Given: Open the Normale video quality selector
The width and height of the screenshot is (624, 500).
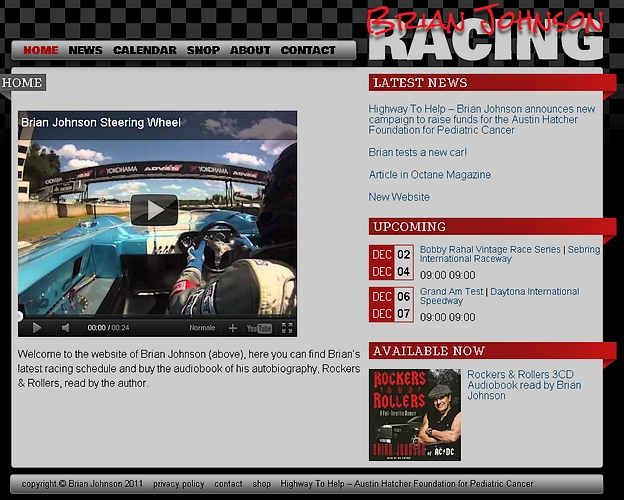Looking at the screenshot, I should [202, 327].
